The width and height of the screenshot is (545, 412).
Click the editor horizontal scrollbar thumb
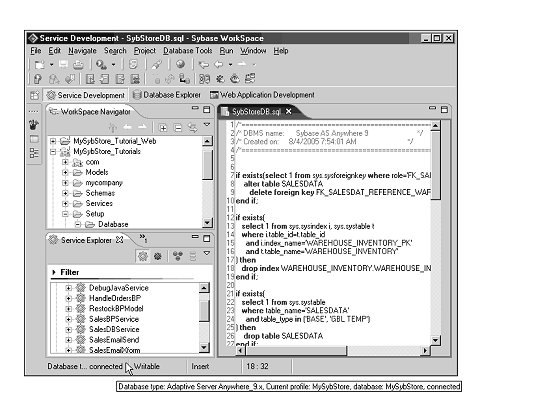[296, 350]
